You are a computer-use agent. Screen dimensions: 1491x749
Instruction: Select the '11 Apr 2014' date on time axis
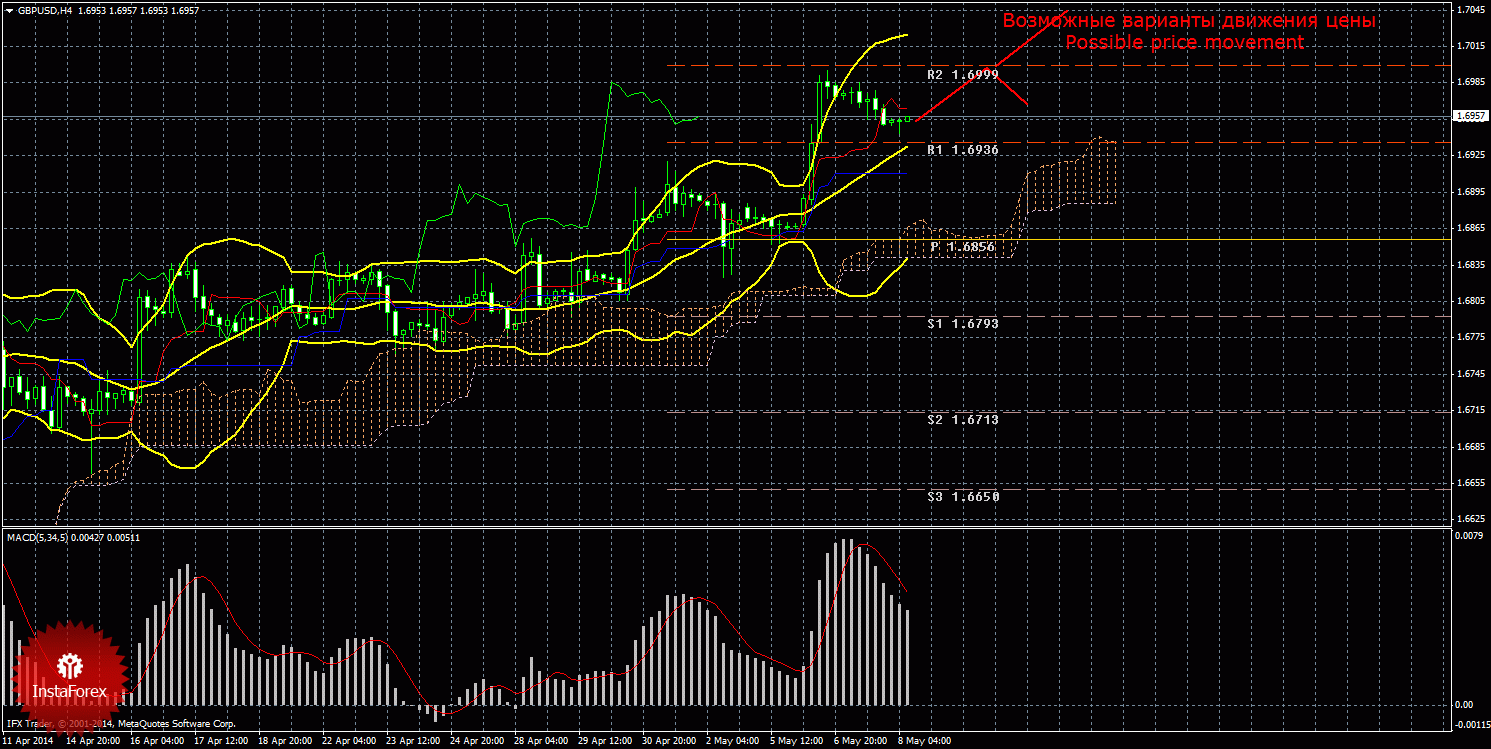(x=27, y=742)
